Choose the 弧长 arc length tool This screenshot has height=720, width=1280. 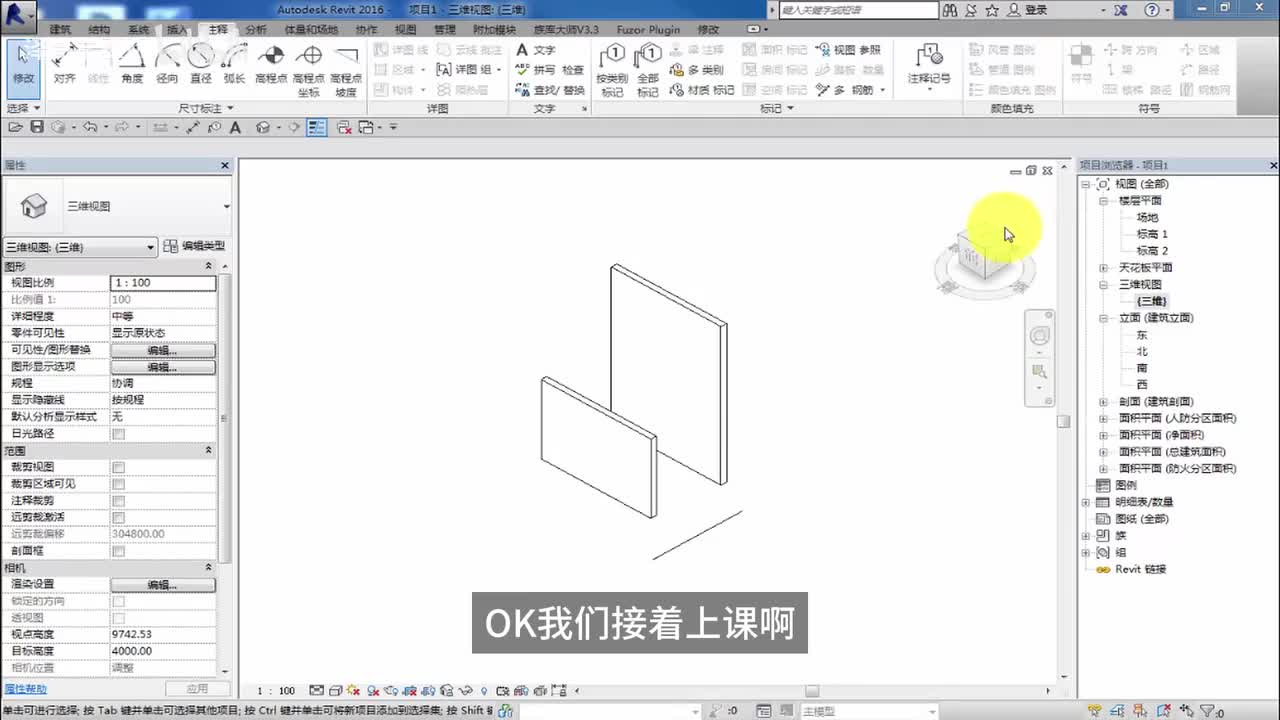[x=234, y=65]
